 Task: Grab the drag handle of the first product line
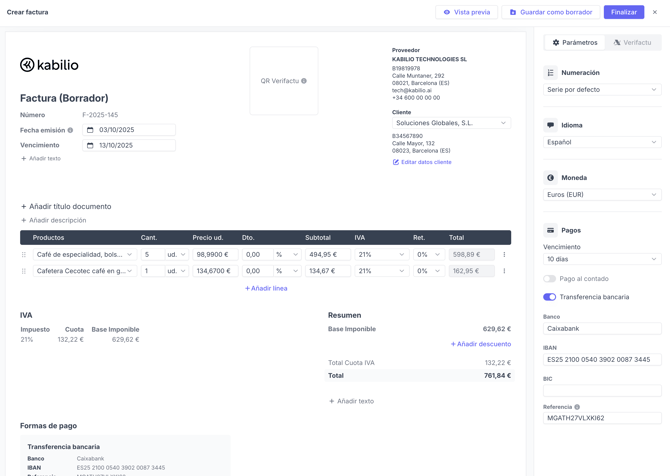coord(24,255)
